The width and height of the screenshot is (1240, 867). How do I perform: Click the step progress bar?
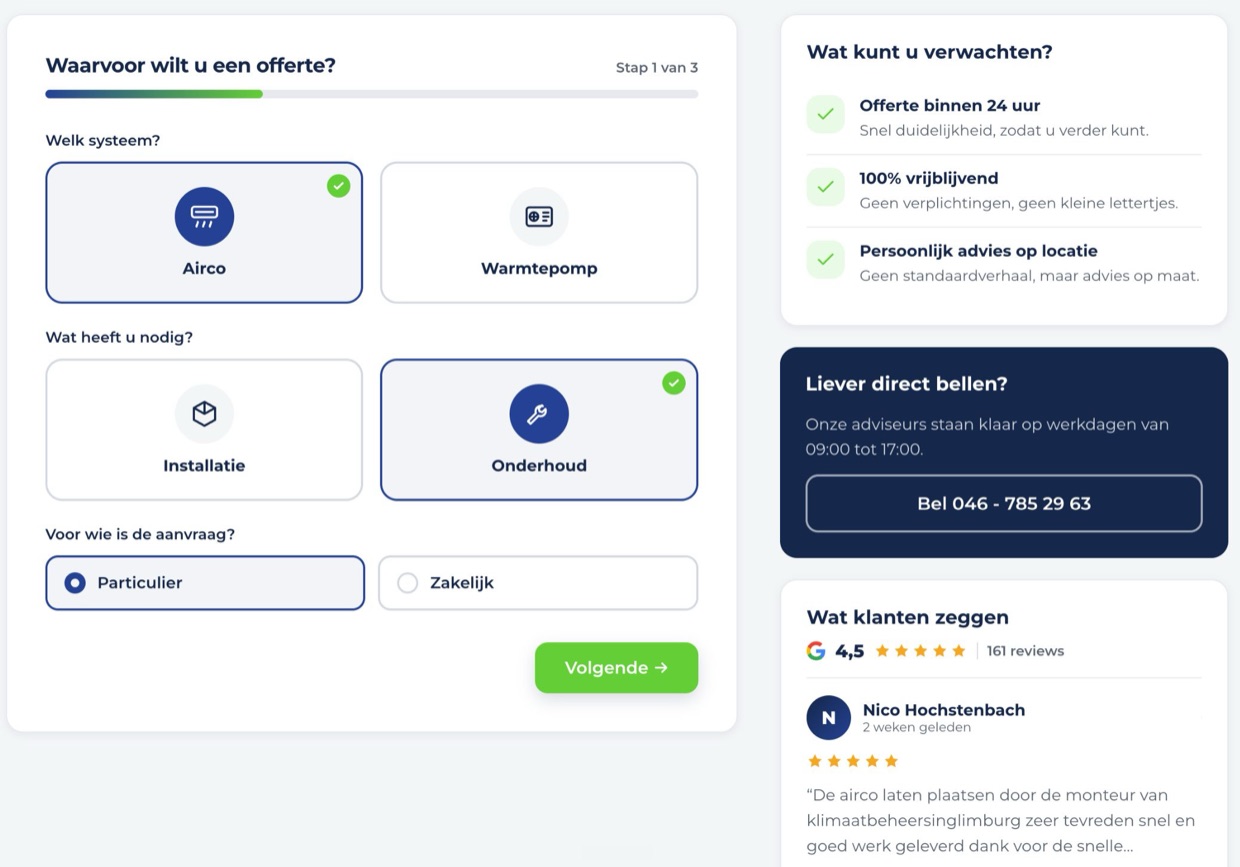(x=372, y=94)
